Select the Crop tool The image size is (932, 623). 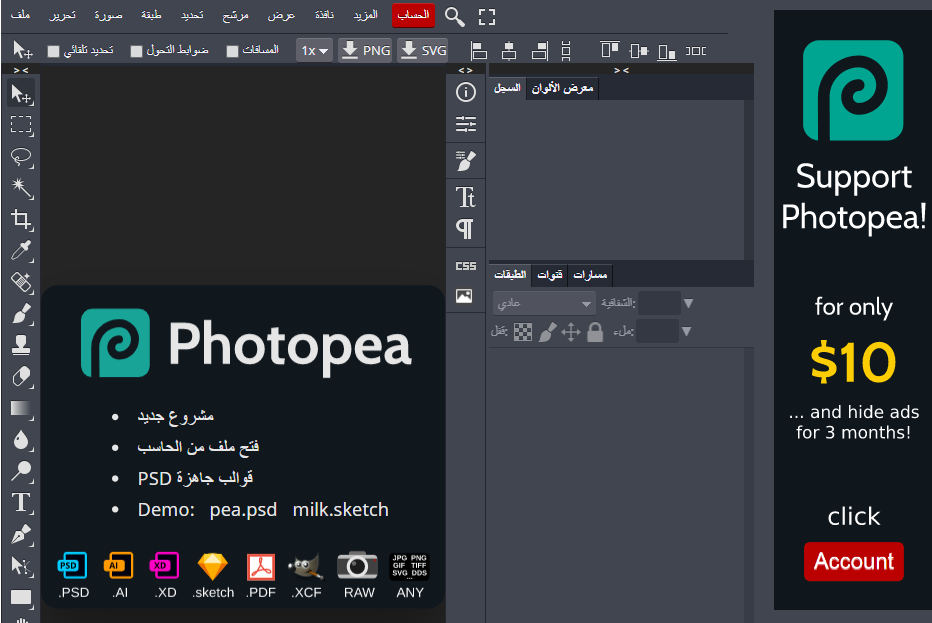point(21,219)
